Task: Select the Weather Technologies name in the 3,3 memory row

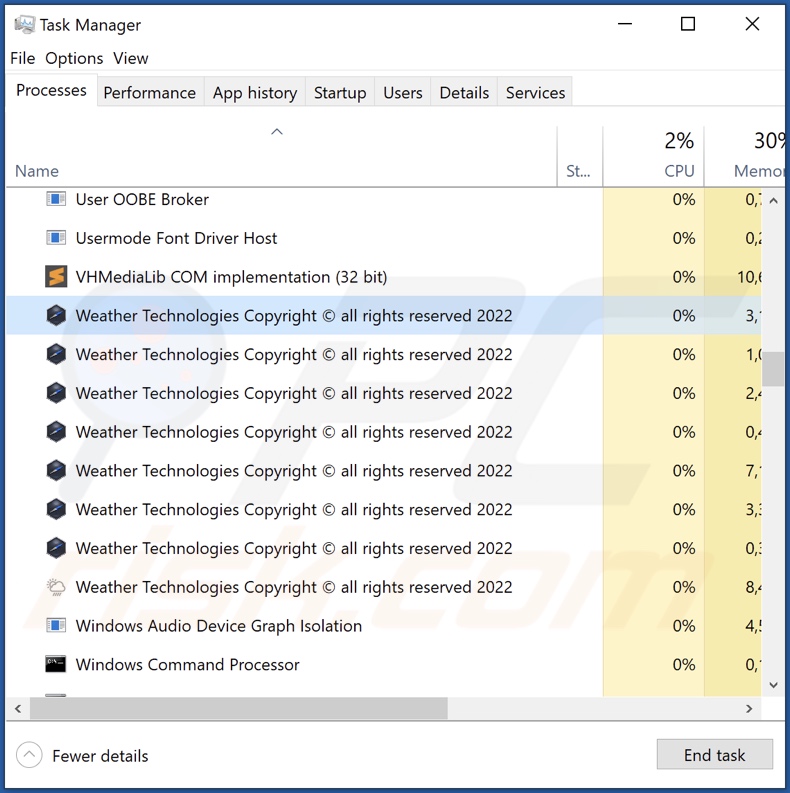Action: [294, 509]
